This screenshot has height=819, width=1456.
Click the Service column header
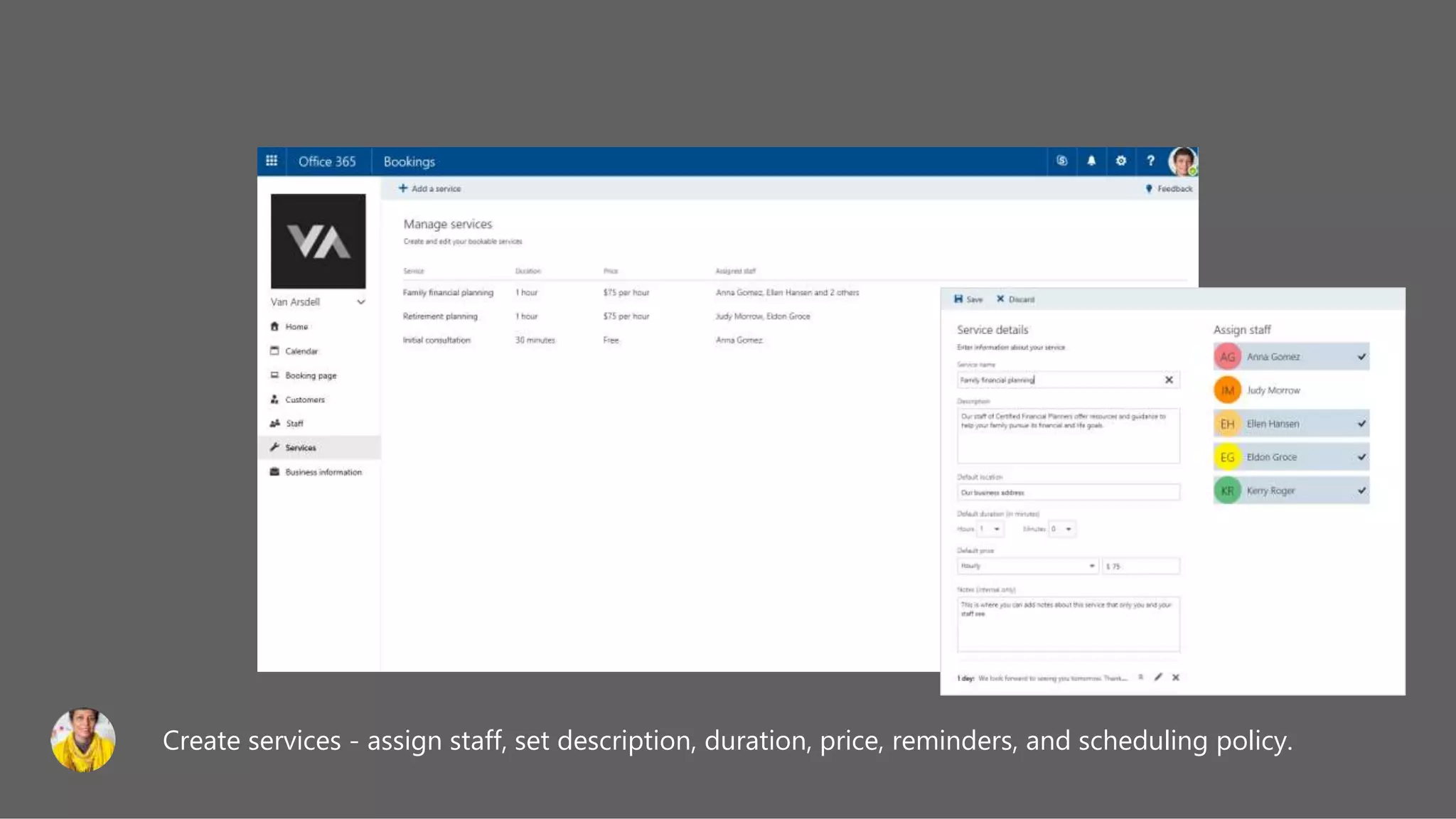coord(413,271)
